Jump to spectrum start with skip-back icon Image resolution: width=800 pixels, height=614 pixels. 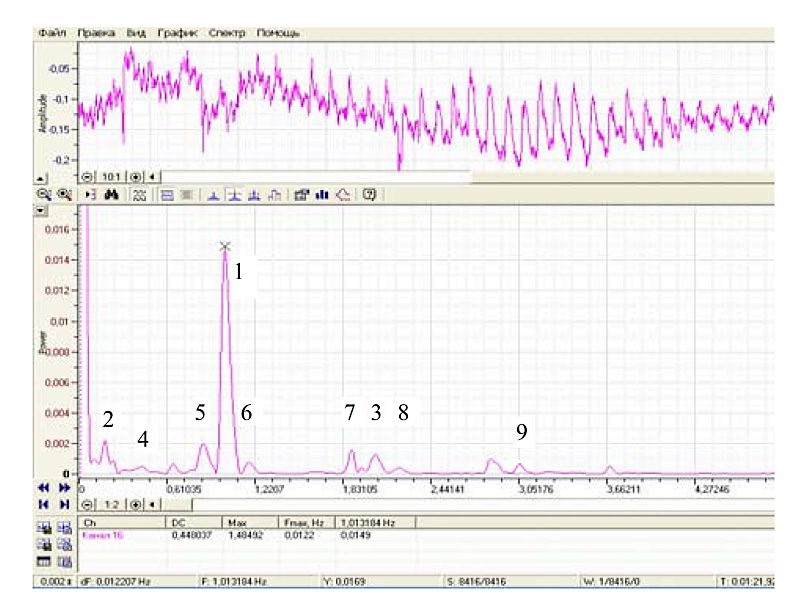(x=43, y=505)
